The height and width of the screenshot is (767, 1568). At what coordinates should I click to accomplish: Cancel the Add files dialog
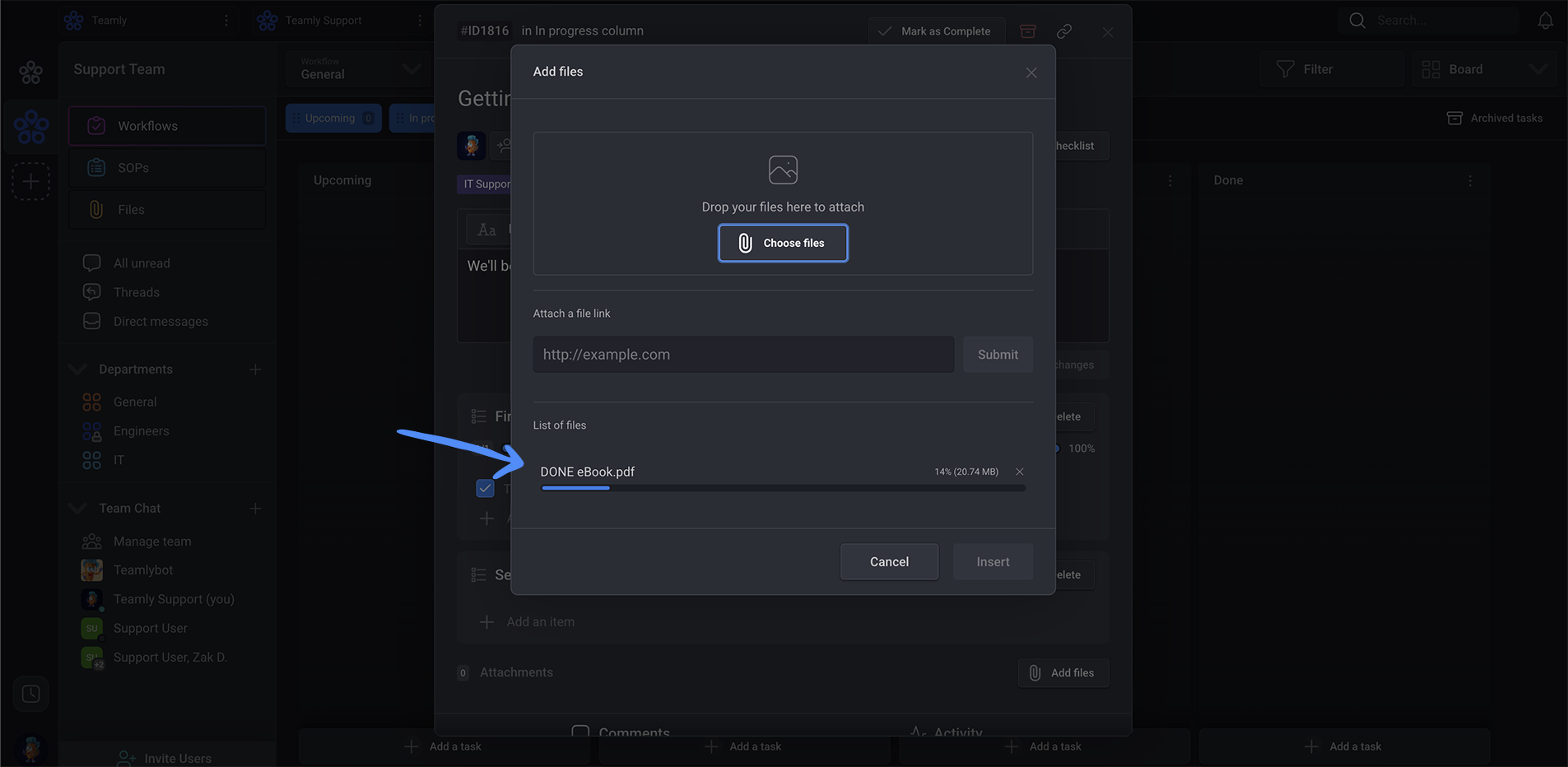tap(889, 561)
